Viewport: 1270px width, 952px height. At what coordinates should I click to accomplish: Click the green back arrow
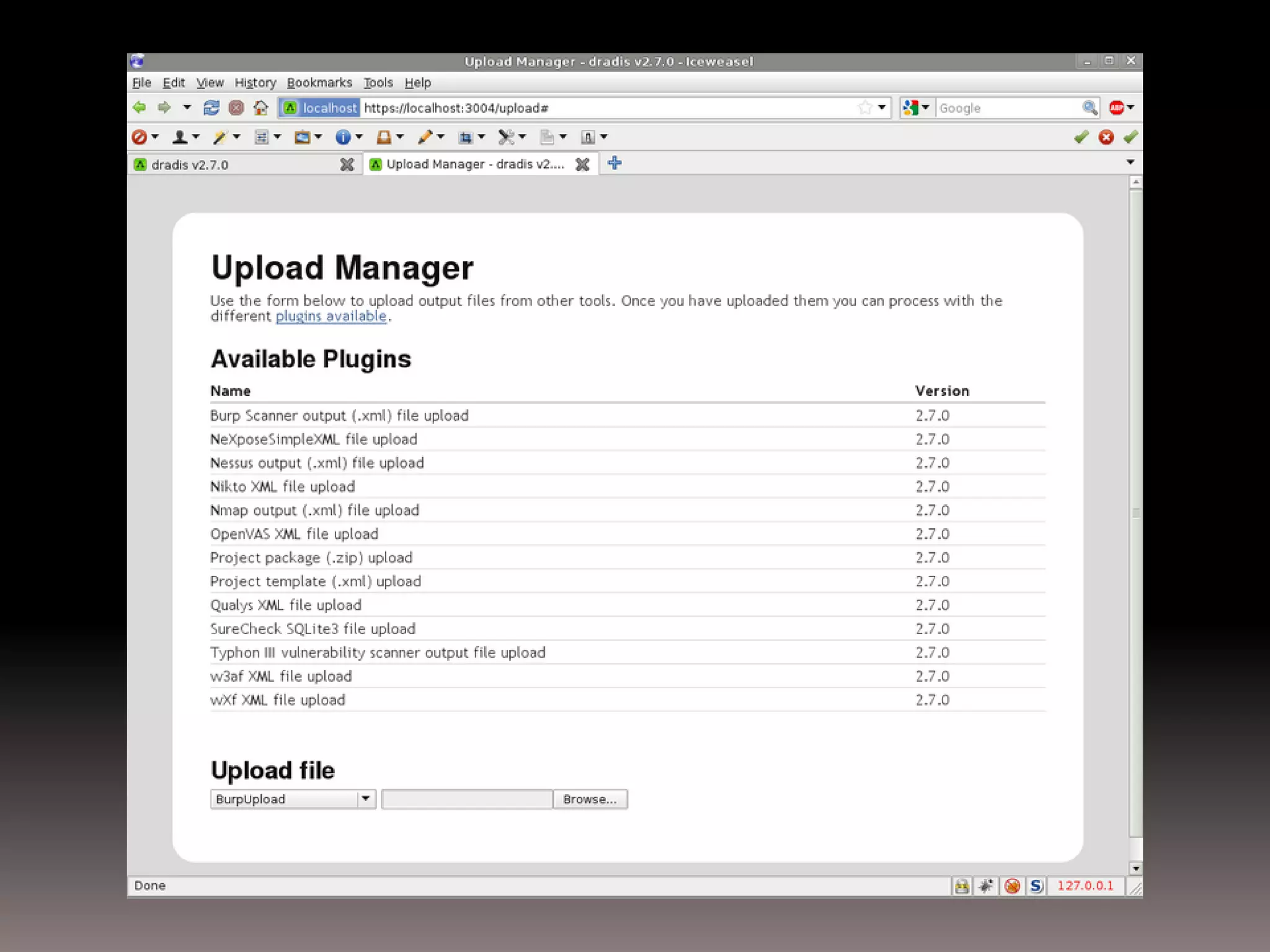tap(140, 108)
